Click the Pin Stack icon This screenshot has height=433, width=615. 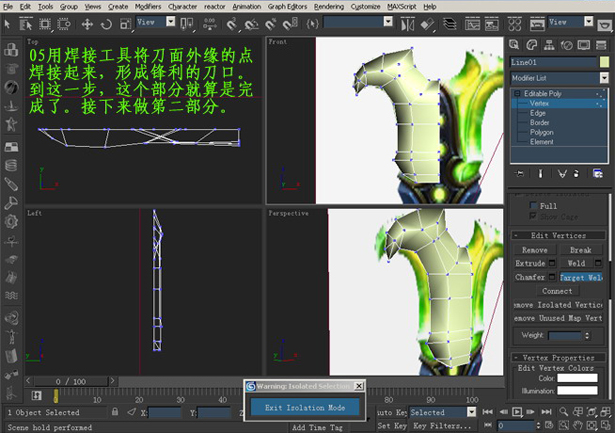pos(518,173)
